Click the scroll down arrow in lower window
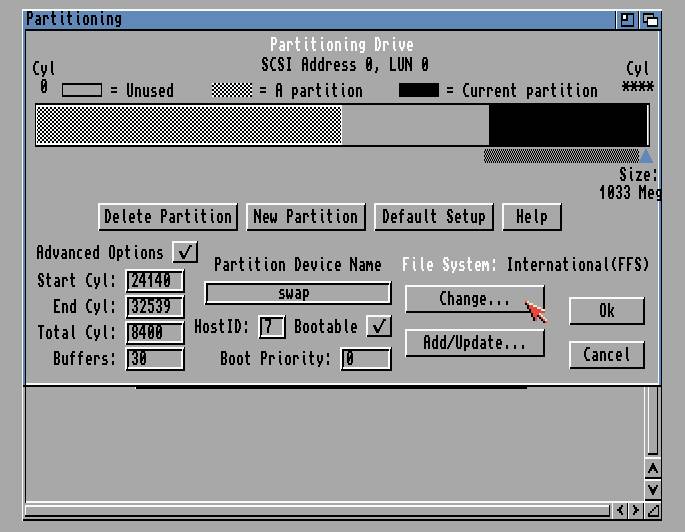The height and width of the screenshot is (532, 685). [652, 489]
